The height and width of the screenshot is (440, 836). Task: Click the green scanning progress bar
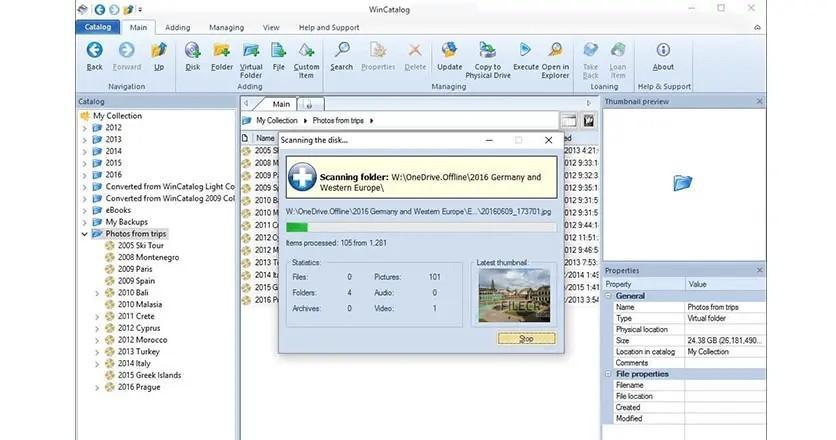point(421,227)
